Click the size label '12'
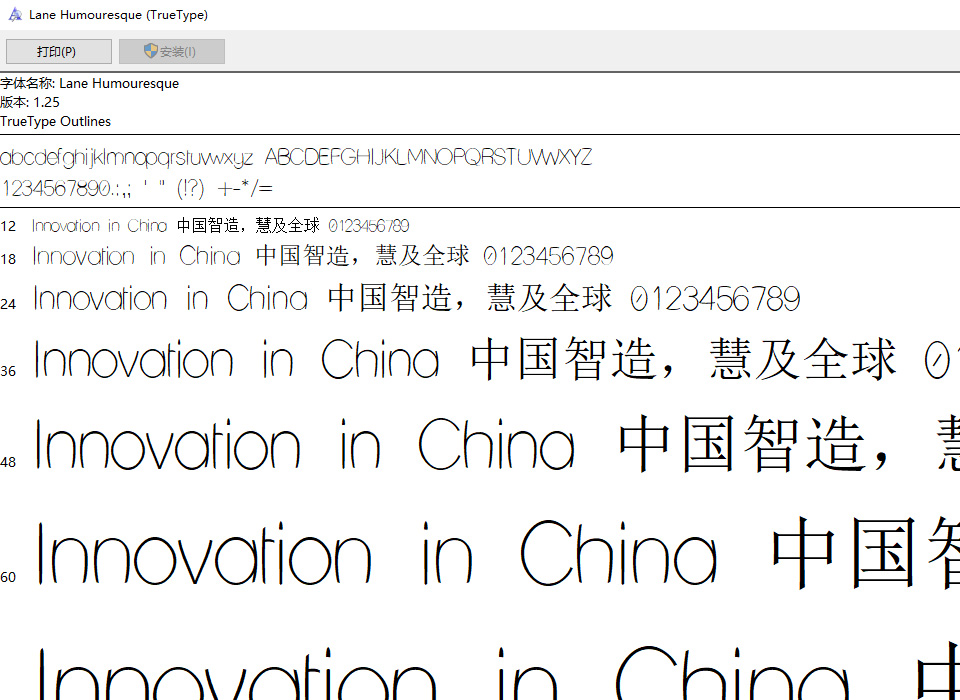 [8, 227]
